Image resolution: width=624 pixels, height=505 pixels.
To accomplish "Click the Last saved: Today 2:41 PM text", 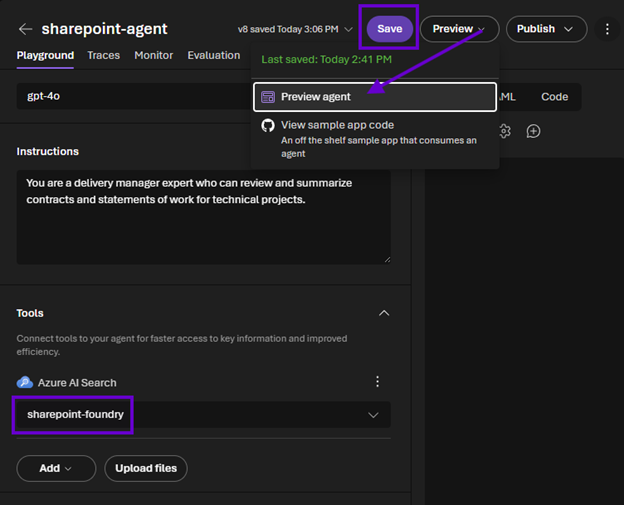I will [326, 60].
